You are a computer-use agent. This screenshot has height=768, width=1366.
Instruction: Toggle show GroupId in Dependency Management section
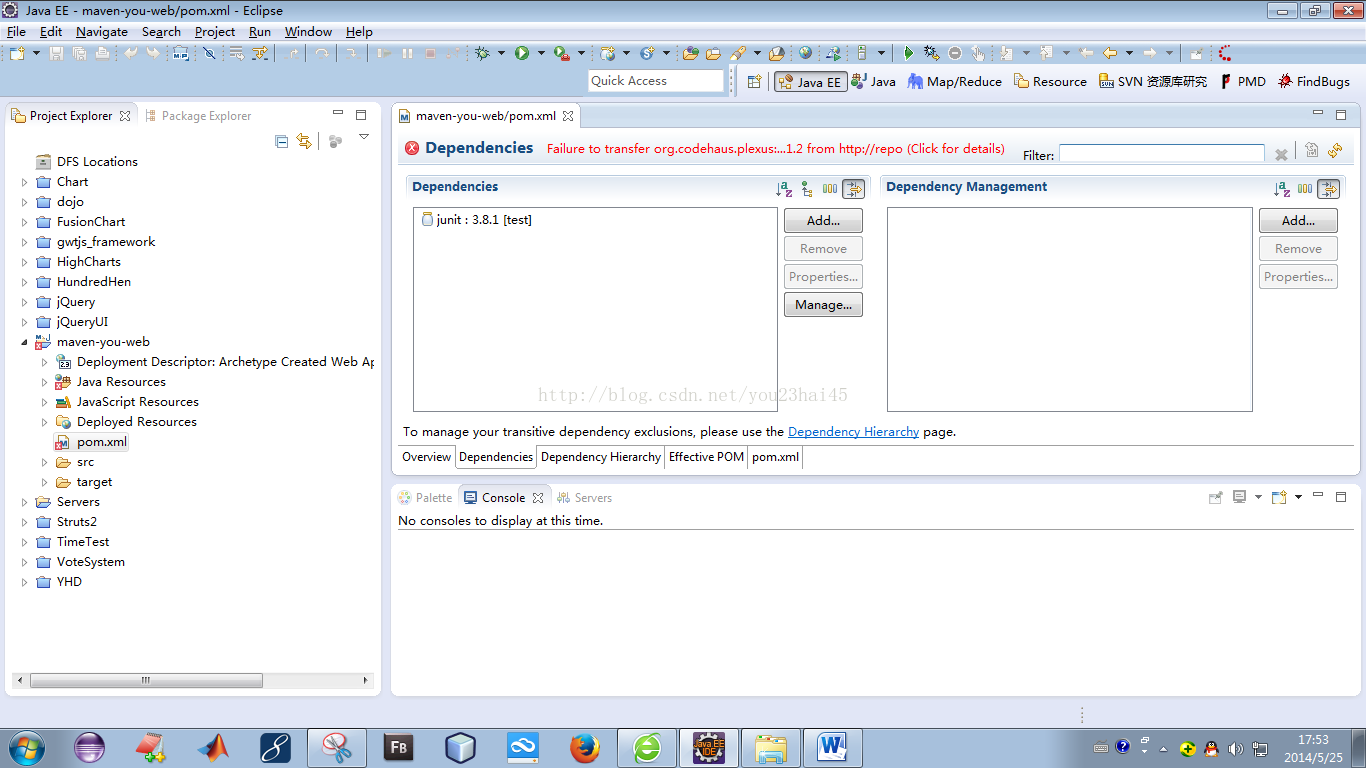pyautogui.click(x=1305, y=188)
